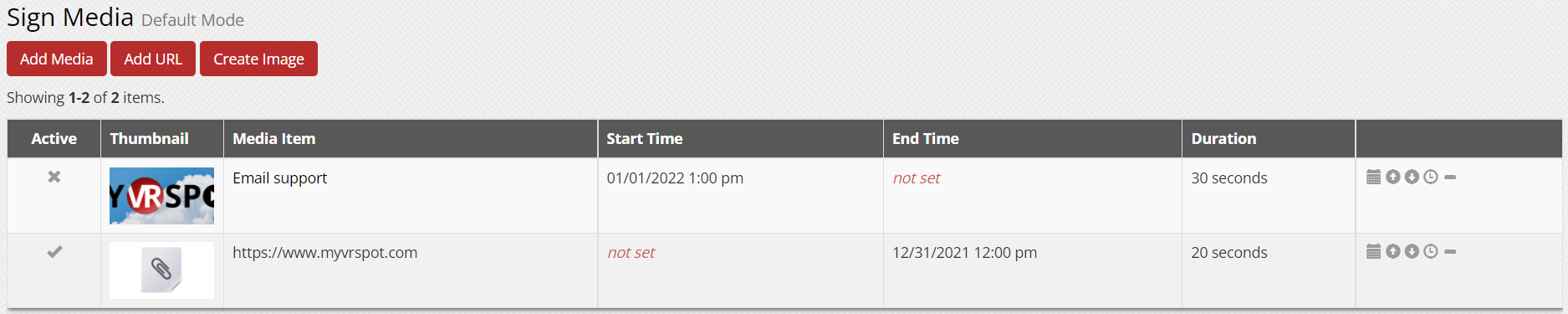The height and width of the screenshot is (314, 1568).
Task: Open calendar schedule icon for Email support
Action: tap(1373, 177)
